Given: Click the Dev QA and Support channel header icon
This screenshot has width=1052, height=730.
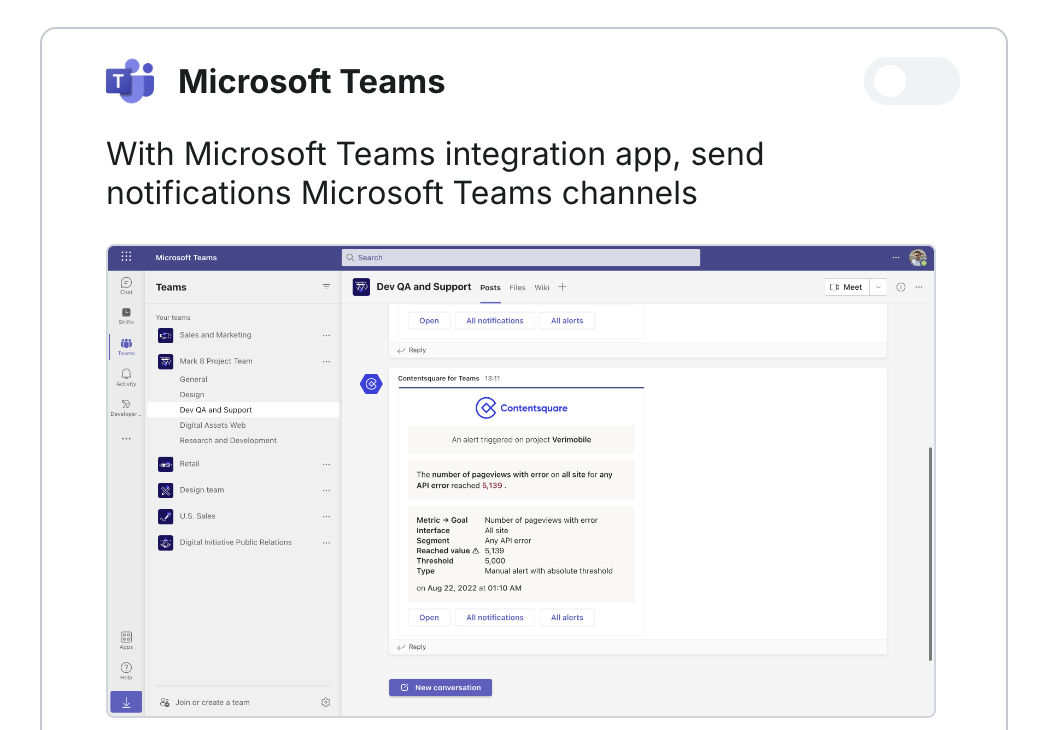Looking at the screenshot, I should 361,287.
